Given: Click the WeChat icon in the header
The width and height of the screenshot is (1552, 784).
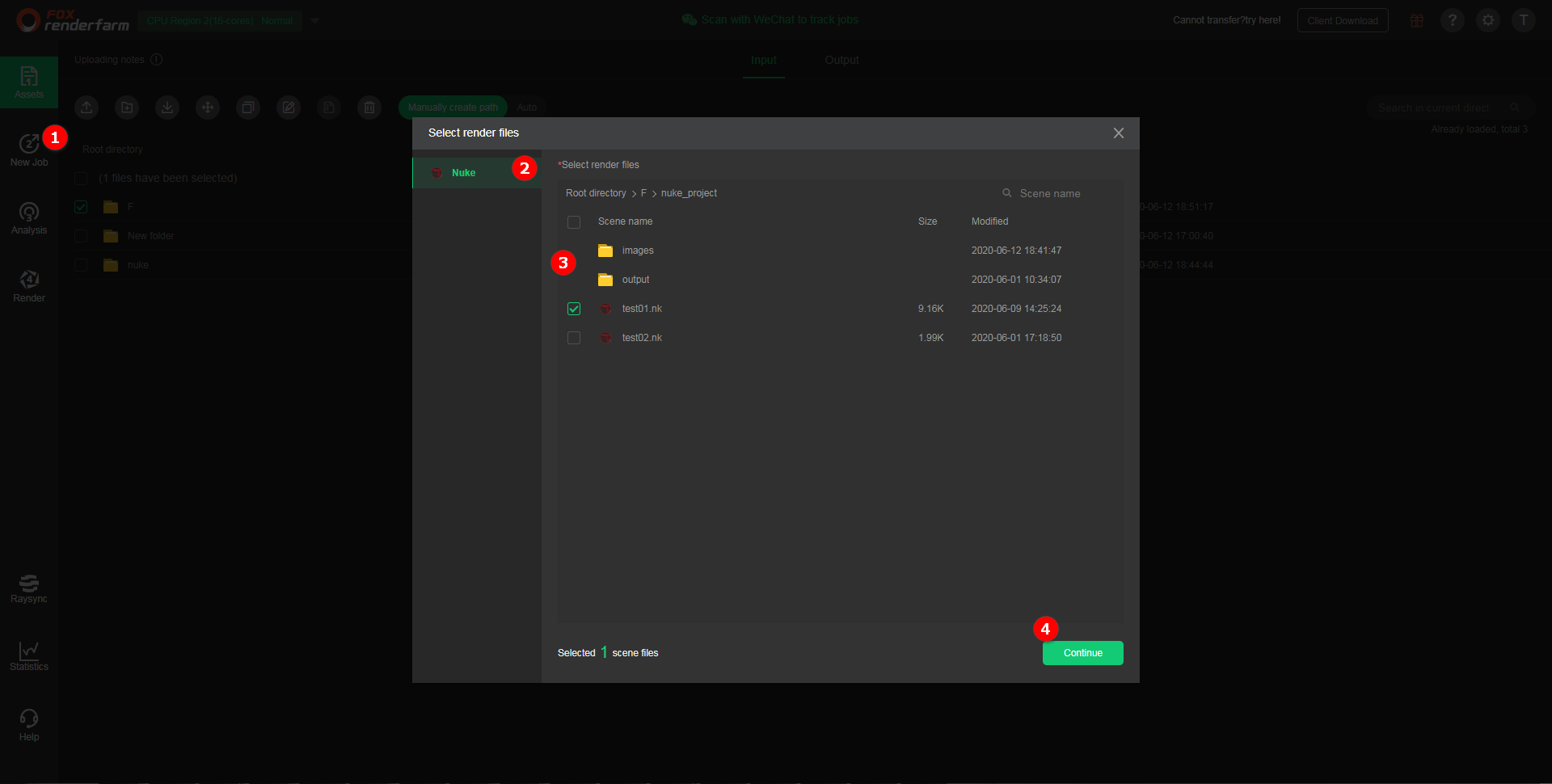Looking at the screenshot, I should [x=689, y=19].
